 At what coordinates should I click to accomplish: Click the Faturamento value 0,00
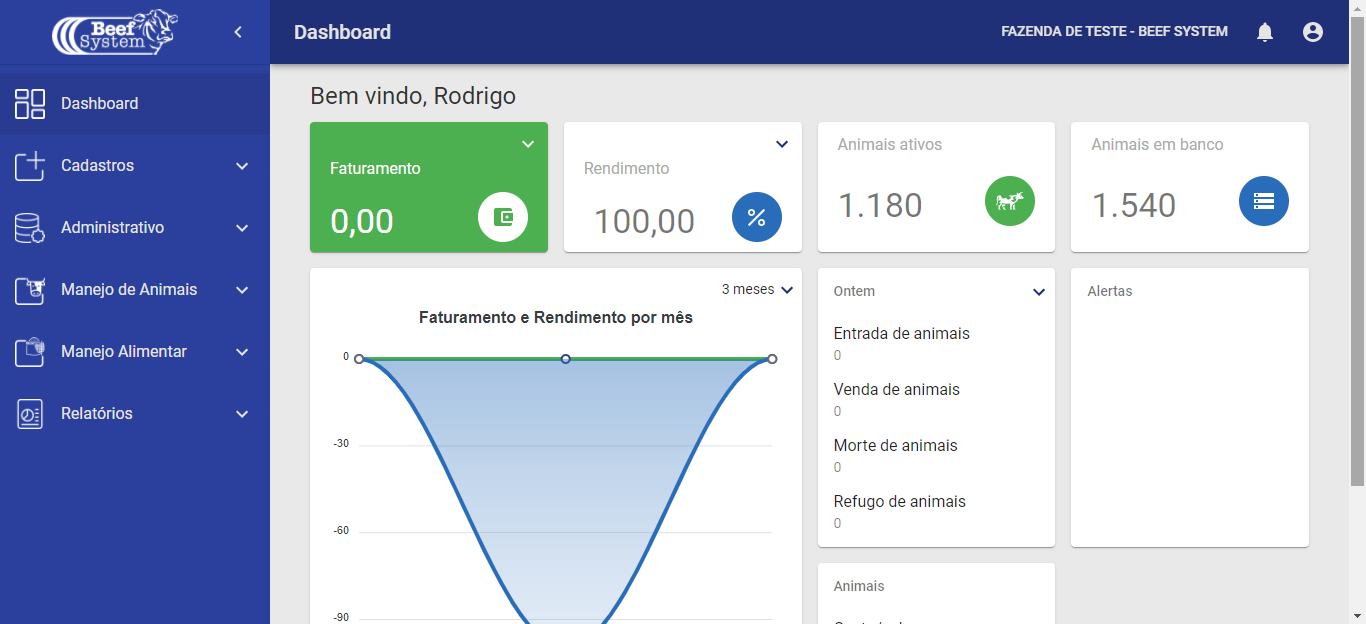pyautogui.click(x=362, y=221)
